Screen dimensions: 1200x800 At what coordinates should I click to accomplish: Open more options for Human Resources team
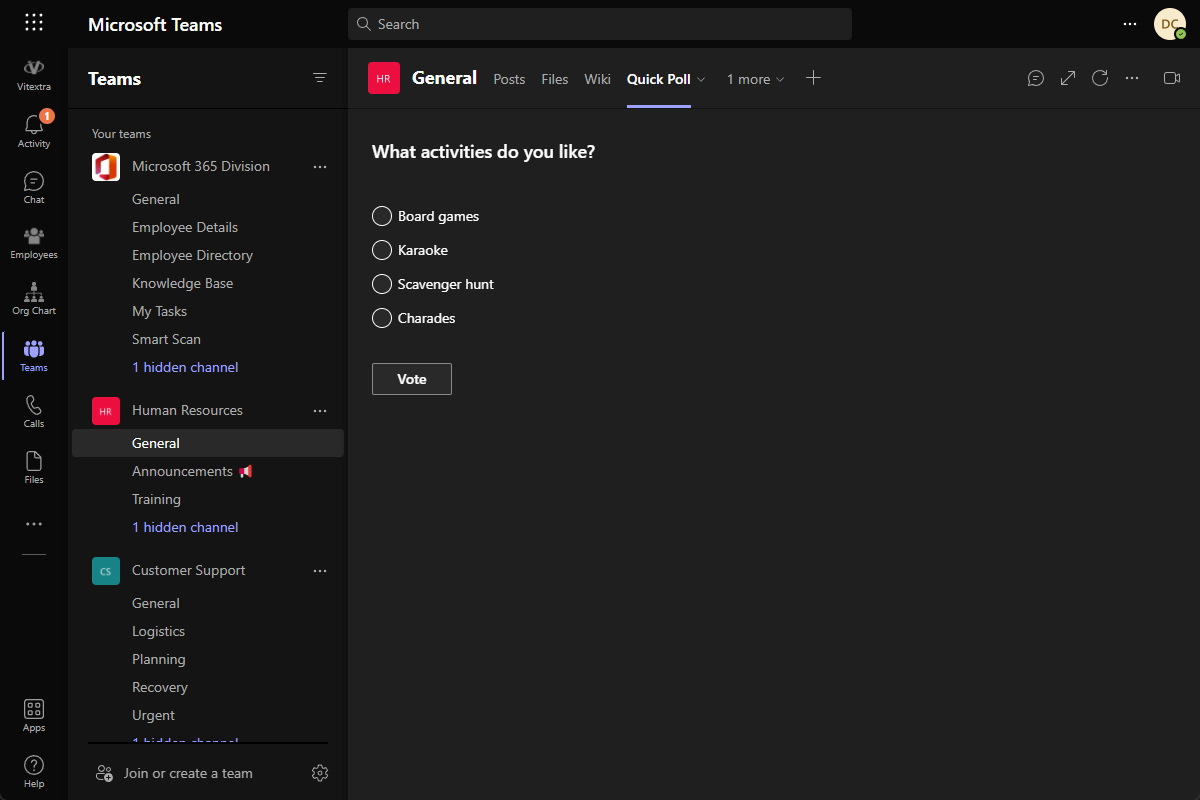click(x=320, y=411)
